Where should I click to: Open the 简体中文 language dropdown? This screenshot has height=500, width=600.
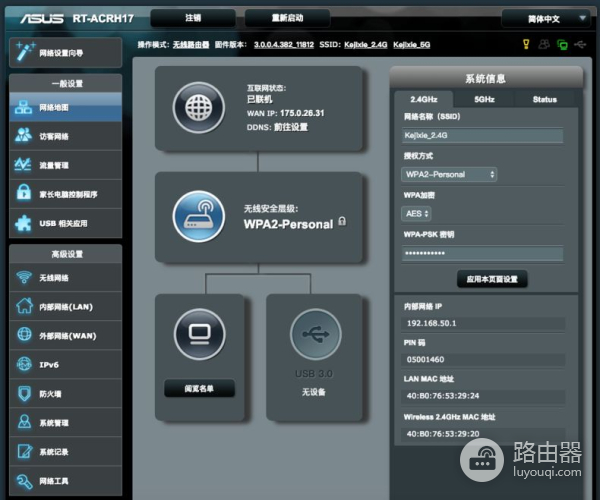coord(546,18)
